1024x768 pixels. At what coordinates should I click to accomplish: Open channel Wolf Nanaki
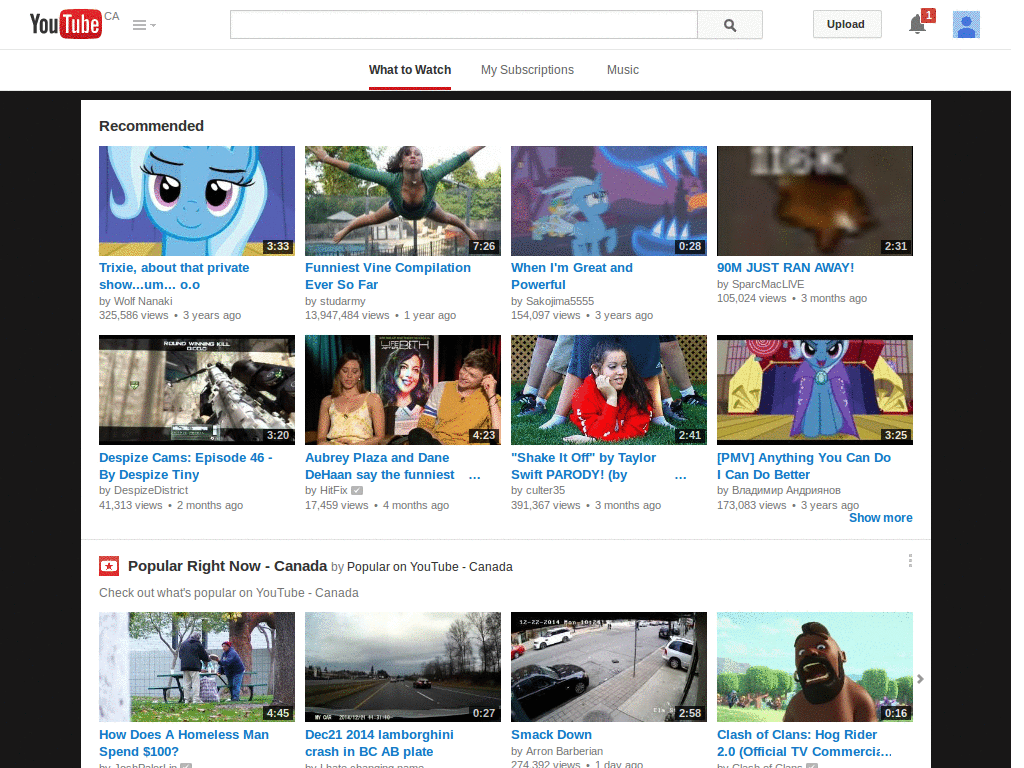tap(143, 301)
